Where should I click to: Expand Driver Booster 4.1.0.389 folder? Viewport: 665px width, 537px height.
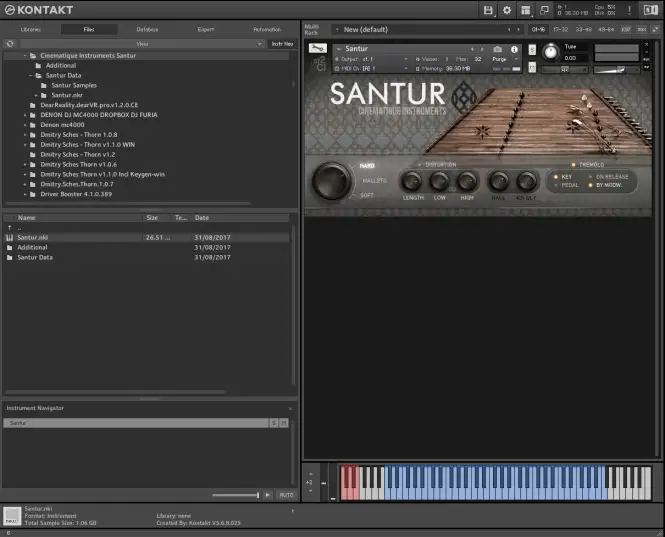coord(25,194)
